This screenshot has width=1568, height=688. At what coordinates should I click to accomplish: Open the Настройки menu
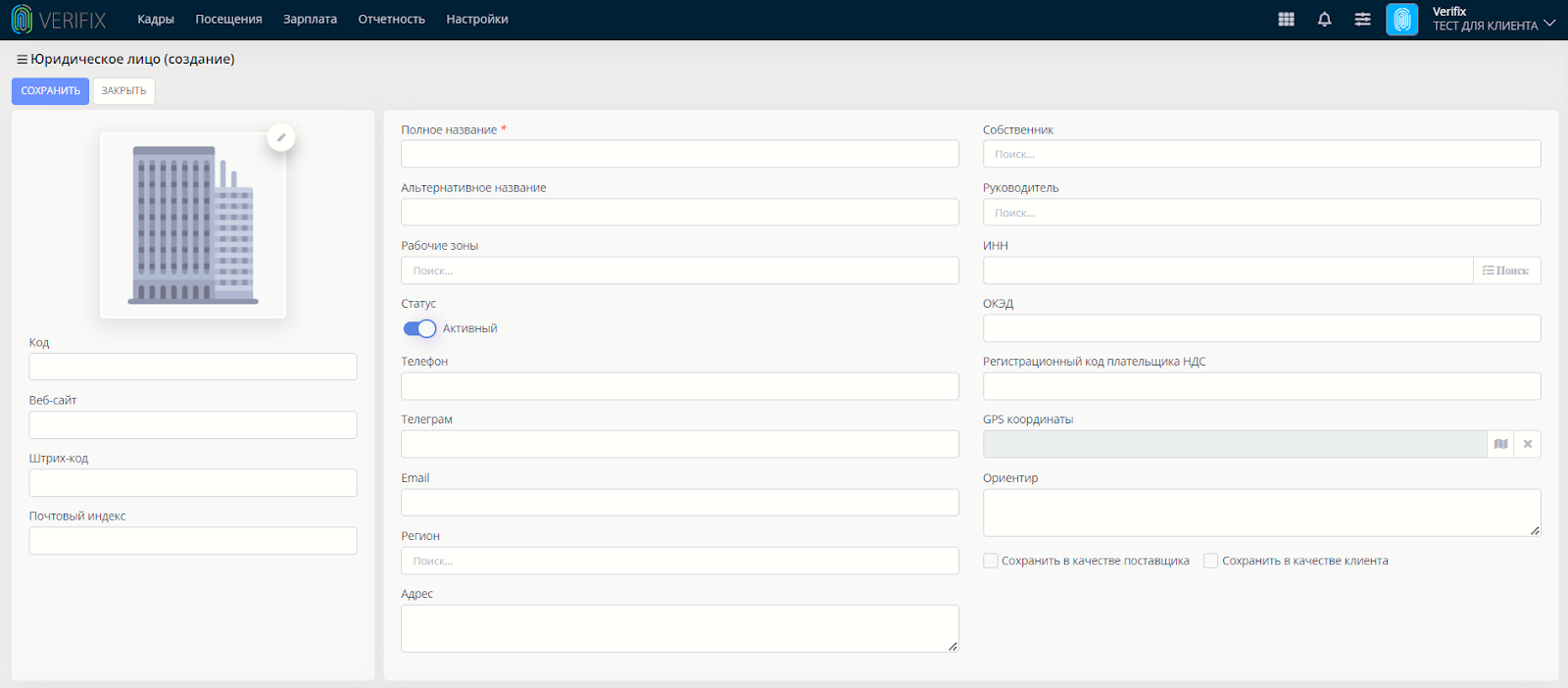(x=477, y=20)
